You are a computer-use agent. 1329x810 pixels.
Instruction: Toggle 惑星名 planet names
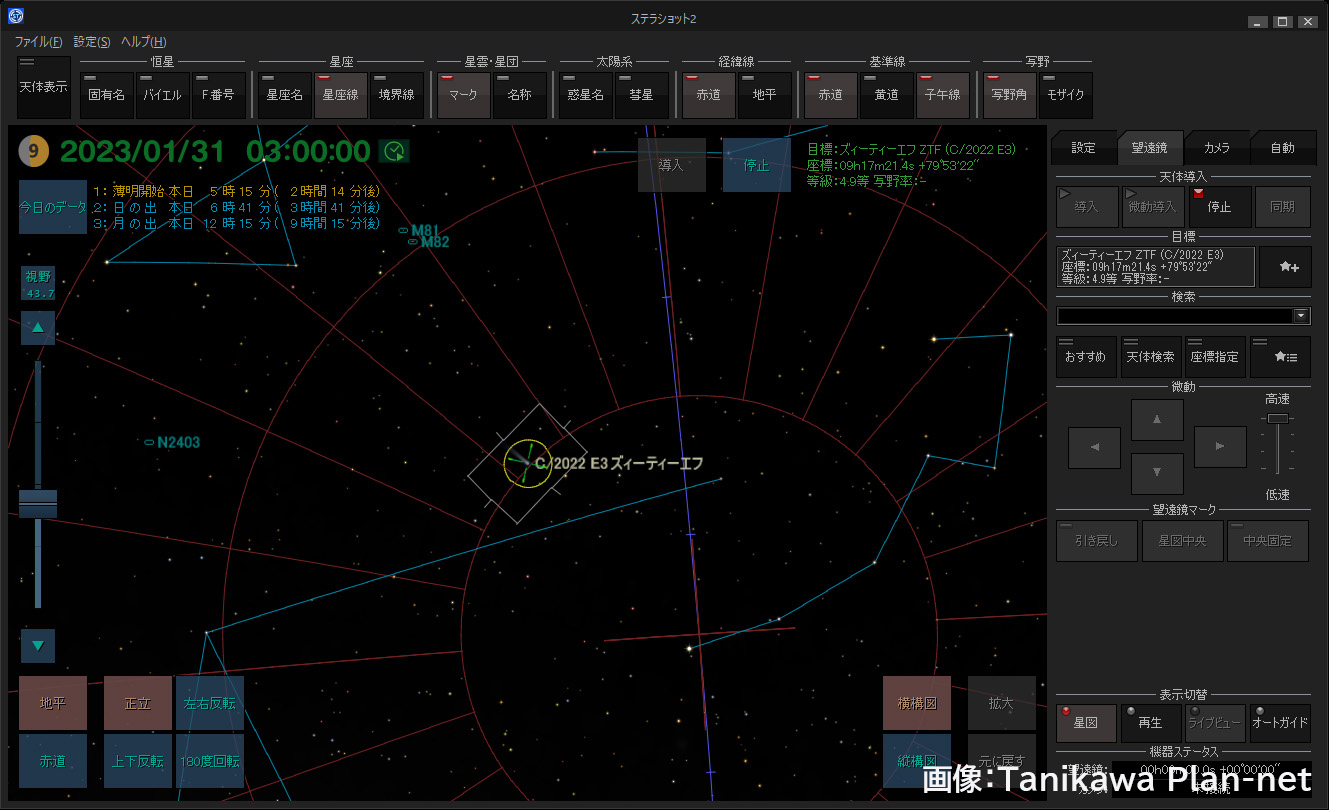(x=585, y=95)
